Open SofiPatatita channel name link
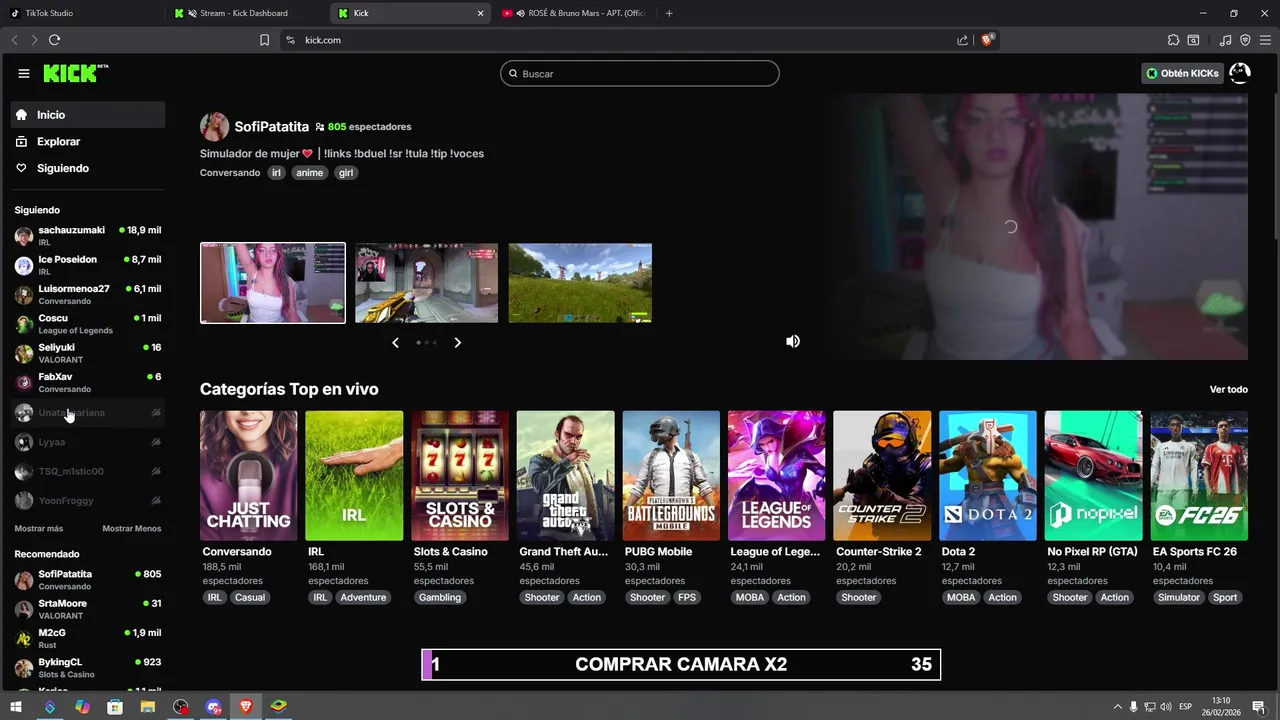1280x720 pixels. click(x=271, y=127)
